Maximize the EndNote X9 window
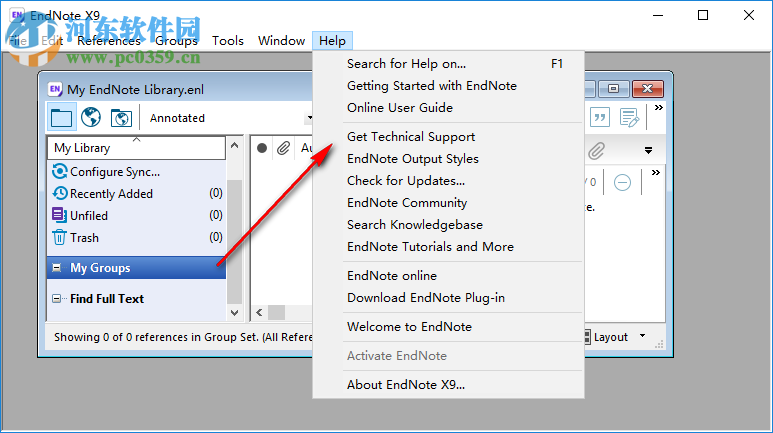The image size is (773, 433). [703, 15]
